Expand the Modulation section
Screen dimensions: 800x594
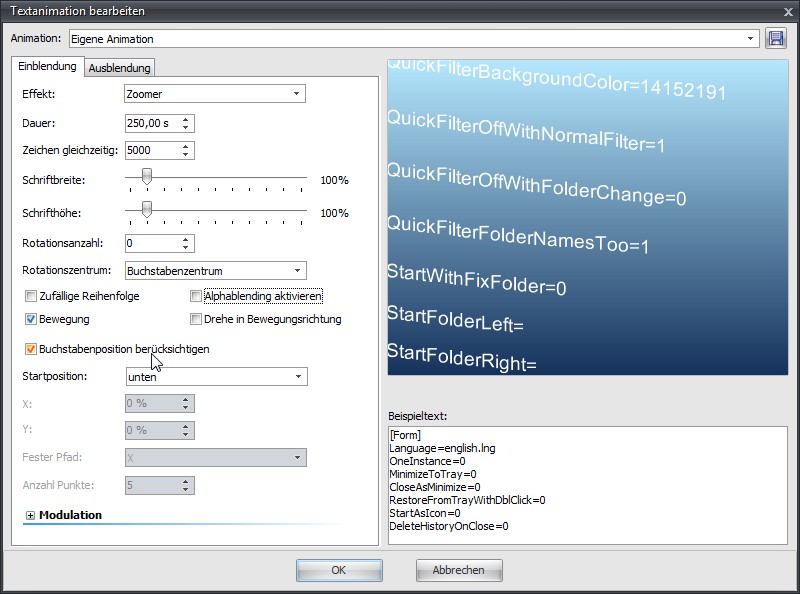[x=31, y=516]
